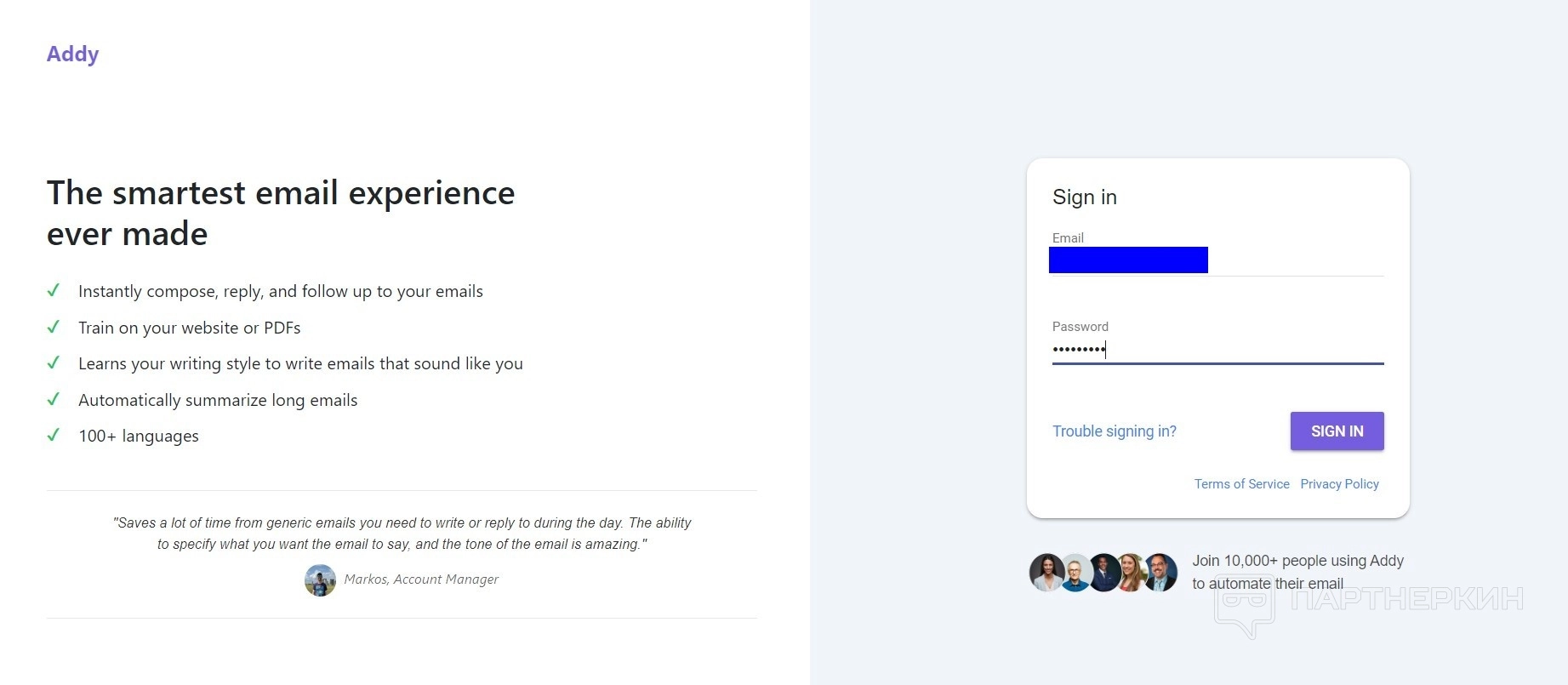
Task: Click the Sign in heading
Action: click(1084, 197)
